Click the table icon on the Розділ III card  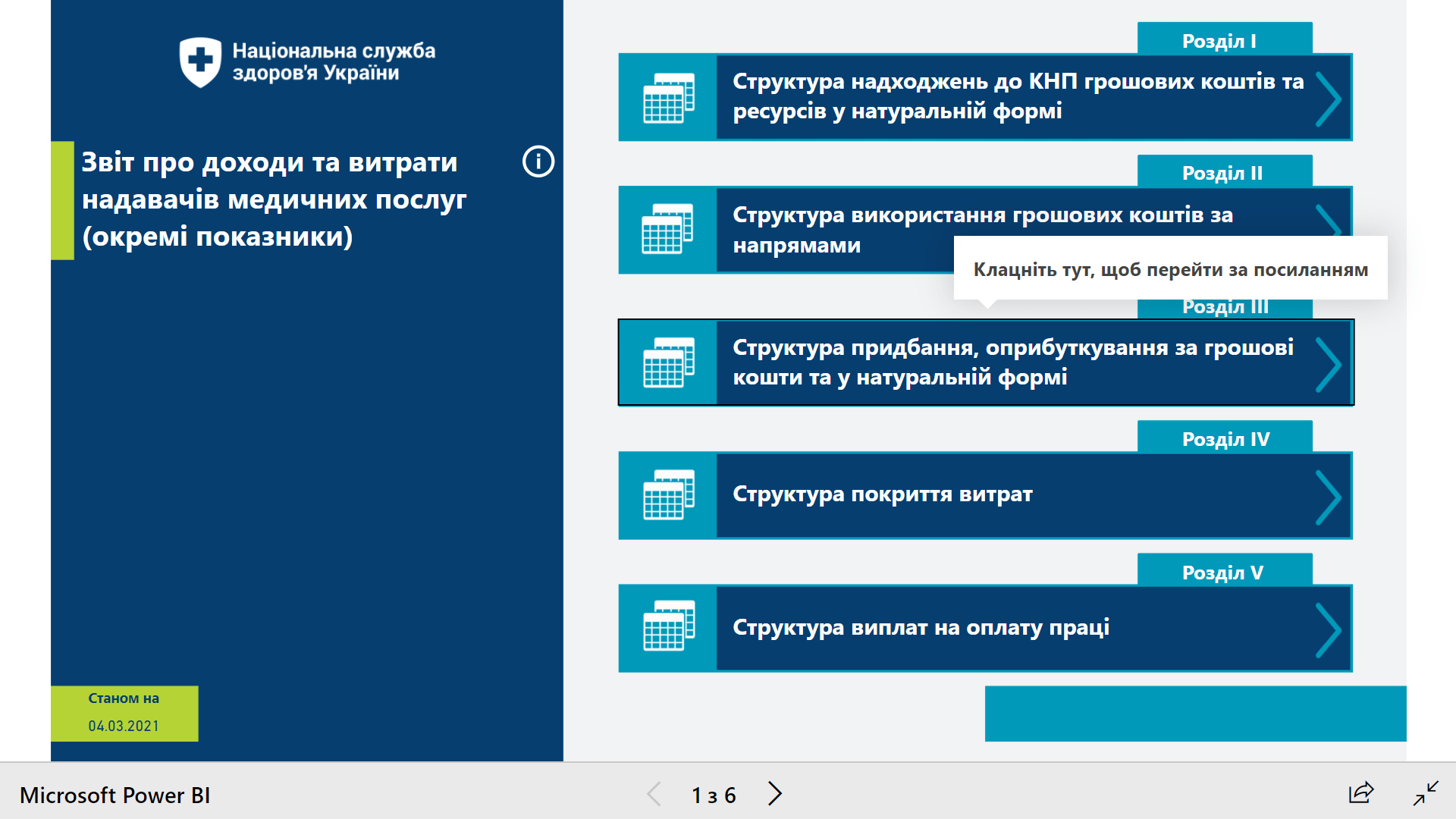tap(668, 362)
